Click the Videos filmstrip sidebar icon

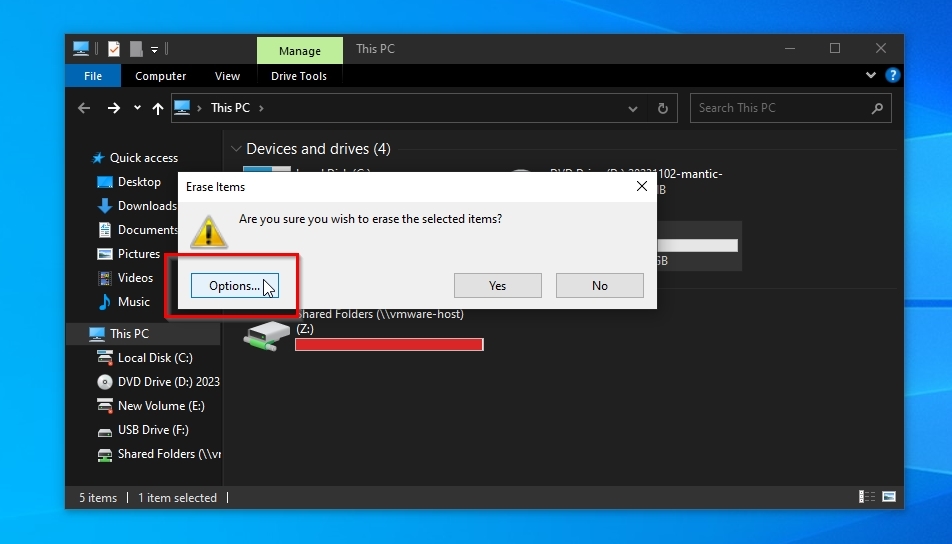[105, 278]
